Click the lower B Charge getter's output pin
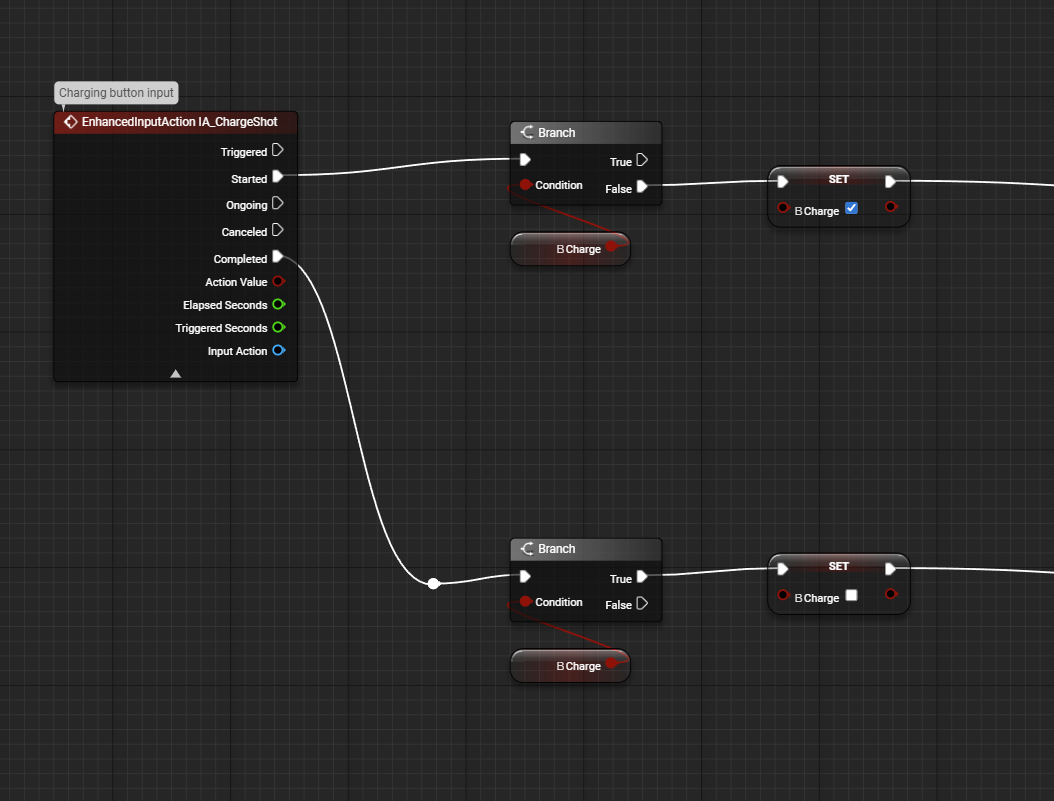Screen dimensions: 1054x801 612,663
